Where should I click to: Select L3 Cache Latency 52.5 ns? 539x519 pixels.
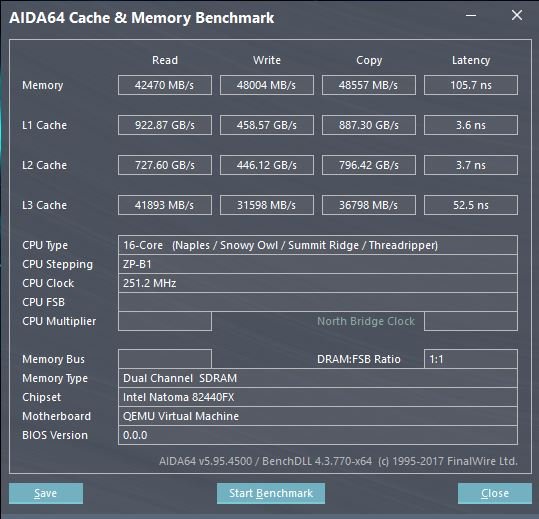(x=471, y=205)
